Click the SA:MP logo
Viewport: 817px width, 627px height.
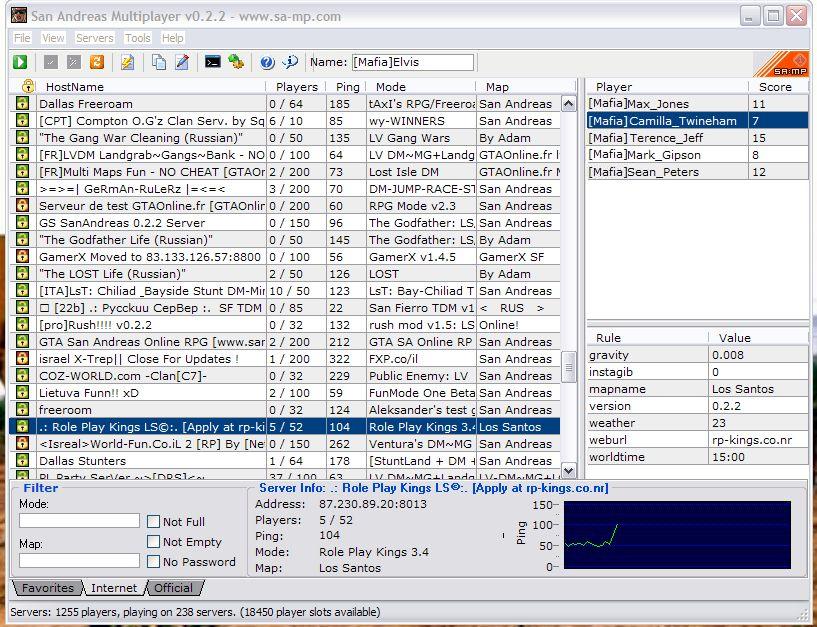(x=781, y=65)
